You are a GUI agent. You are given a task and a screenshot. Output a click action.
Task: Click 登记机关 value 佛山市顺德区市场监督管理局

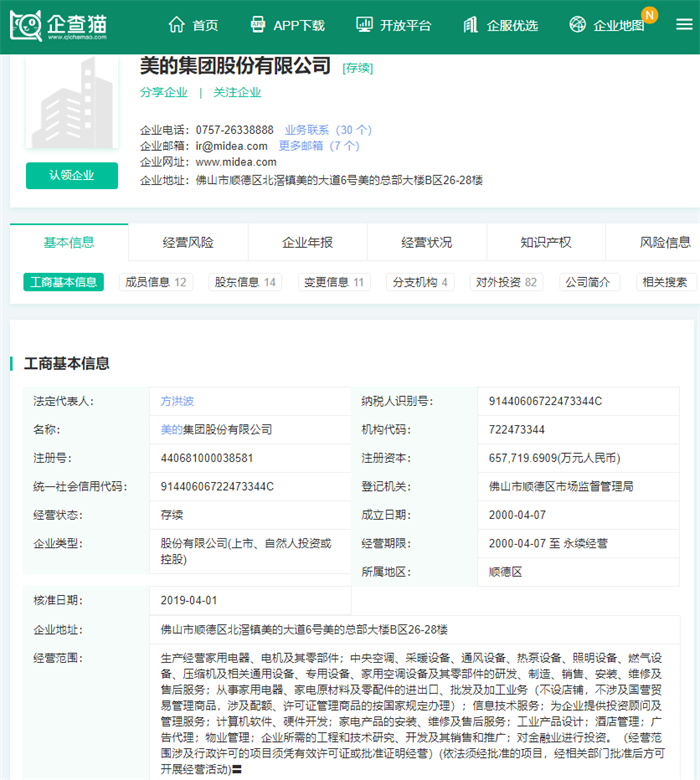click(x=561, y=487)
